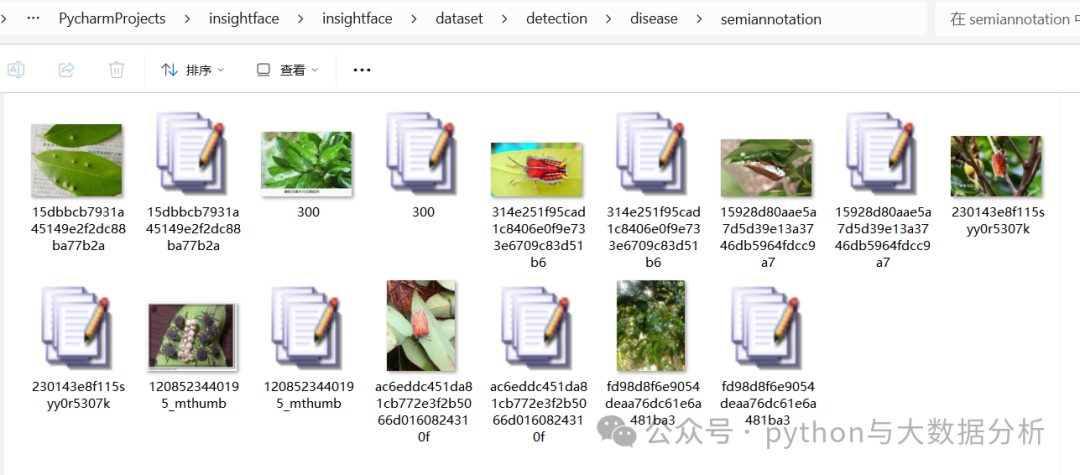
Task: Expand the 查看 view dropdown
Action: 287,70
